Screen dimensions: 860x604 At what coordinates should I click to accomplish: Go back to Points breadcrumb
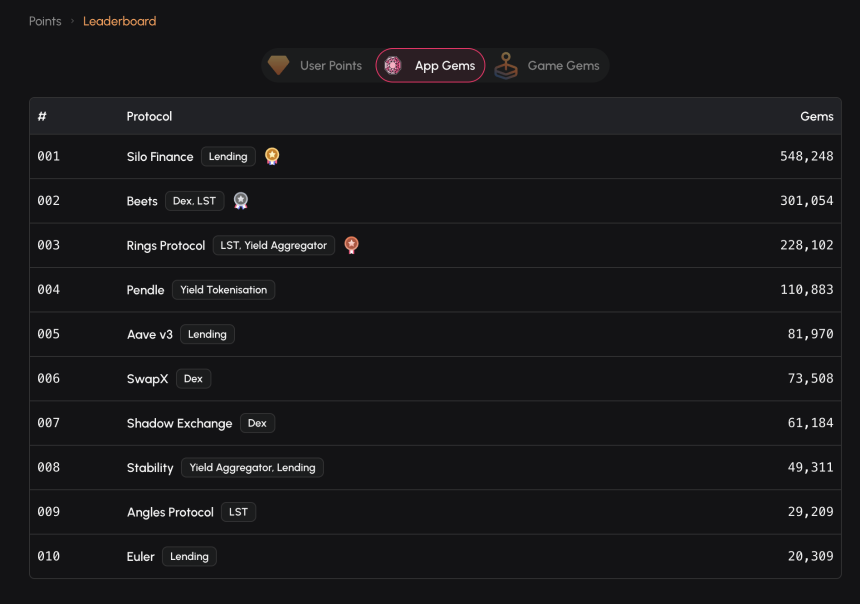click(45, 21)
